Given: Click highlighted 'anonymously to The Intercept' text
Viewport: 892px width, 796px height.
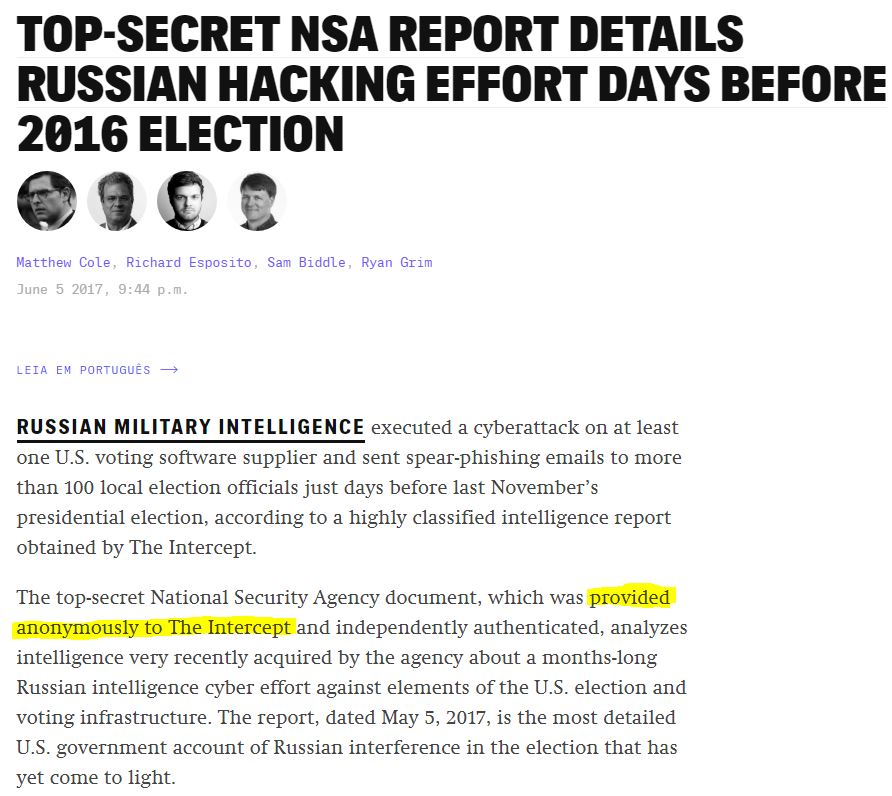Looking at the screenshot, I should [154, 628].
